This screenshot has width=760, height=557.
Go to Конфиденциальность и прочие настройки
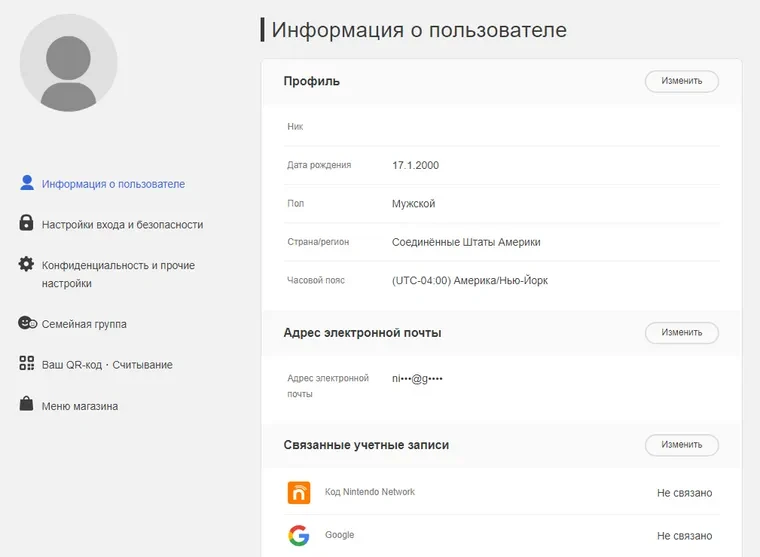(117, 274)
